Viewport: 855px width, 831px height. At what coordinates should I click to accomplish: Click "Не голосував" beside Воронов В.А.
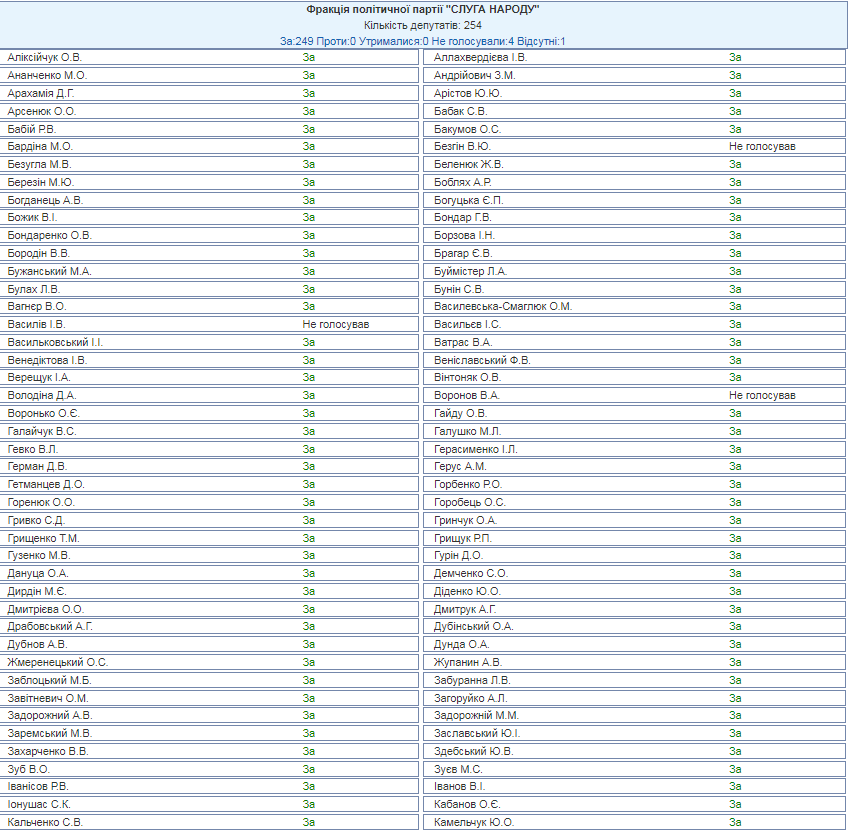pos(762,396)
